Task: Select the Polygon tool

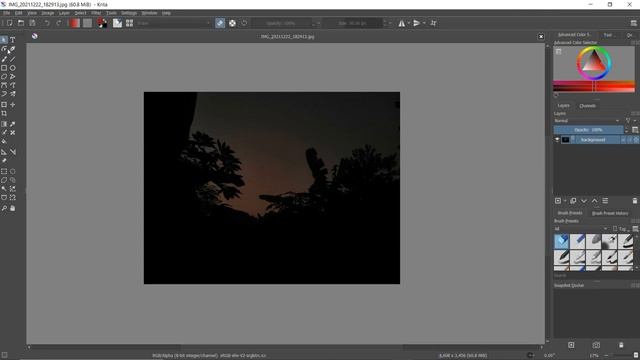Action: [4, 76]
